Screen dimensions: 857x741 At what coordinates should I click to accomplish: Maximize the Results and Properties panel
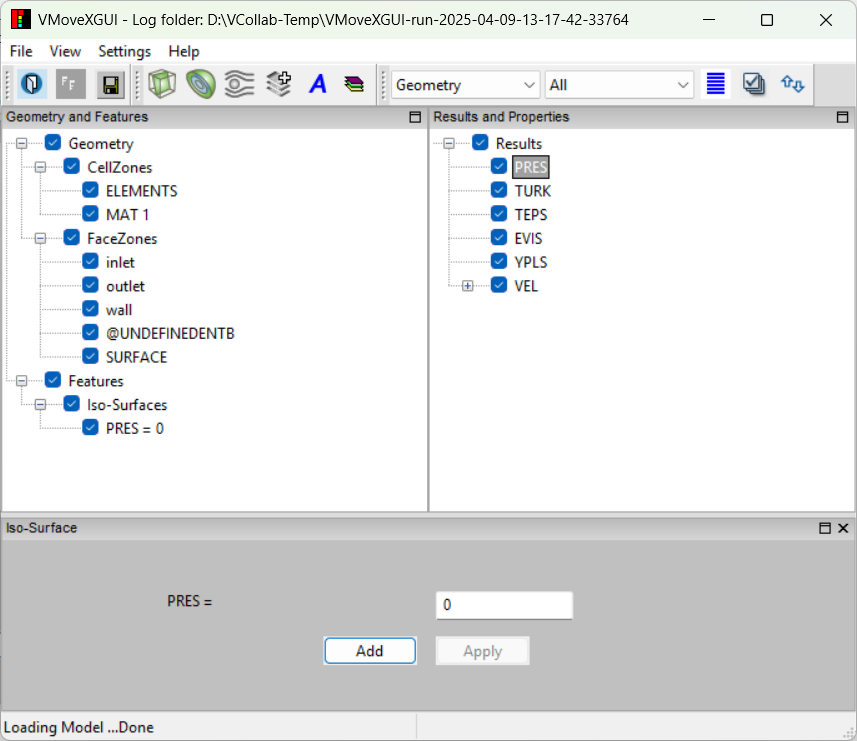pyautogui.click(x=842, y=117)
